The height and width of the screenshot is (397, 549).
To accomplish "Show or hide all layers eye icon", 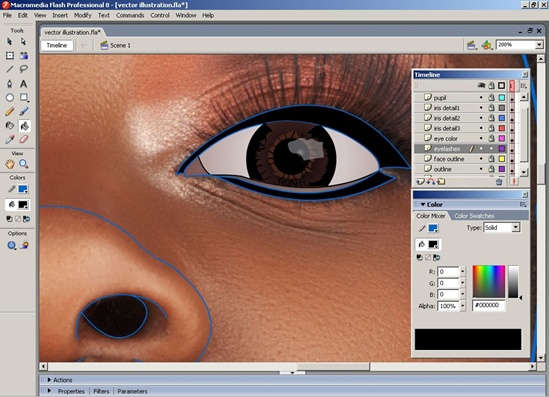I will [x=481, y=85].
